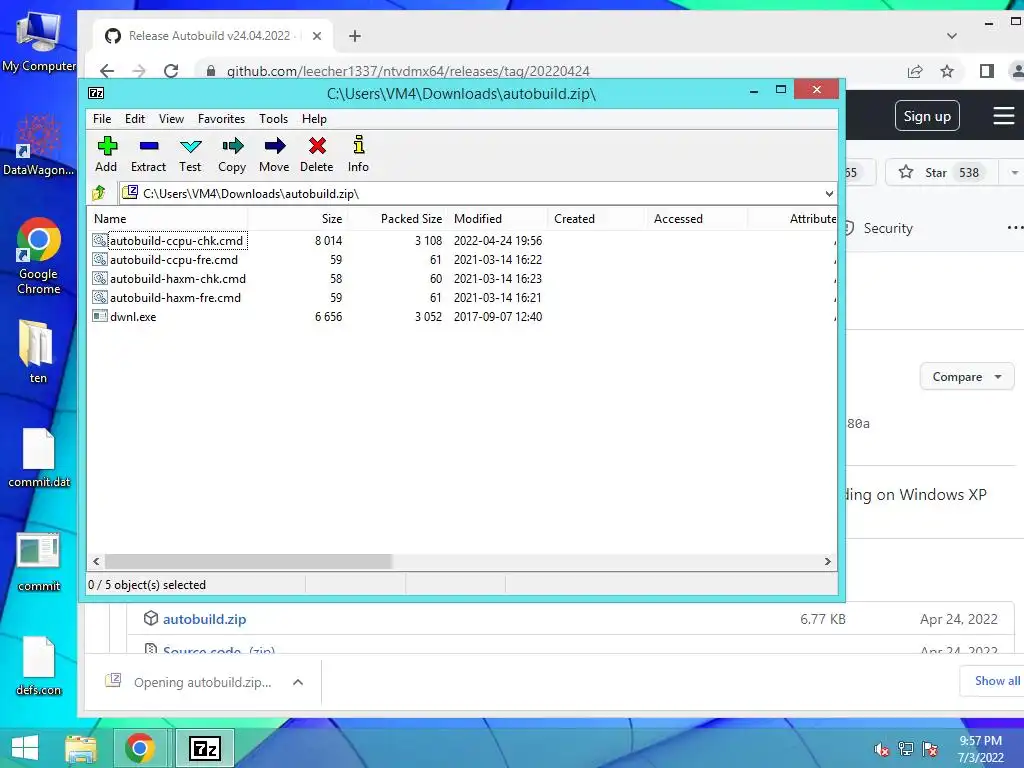The width and height of the screenshot is (1024, 768).
Task: Expand the 7-Zip address path dropdown
Action: click(x=829, y=193)
